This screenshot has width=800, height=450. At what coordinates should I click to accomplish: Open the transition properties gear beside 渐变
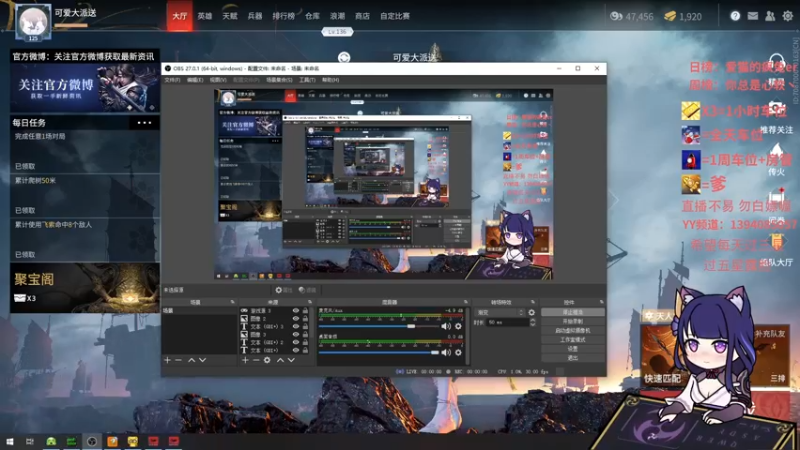point(532,312)
